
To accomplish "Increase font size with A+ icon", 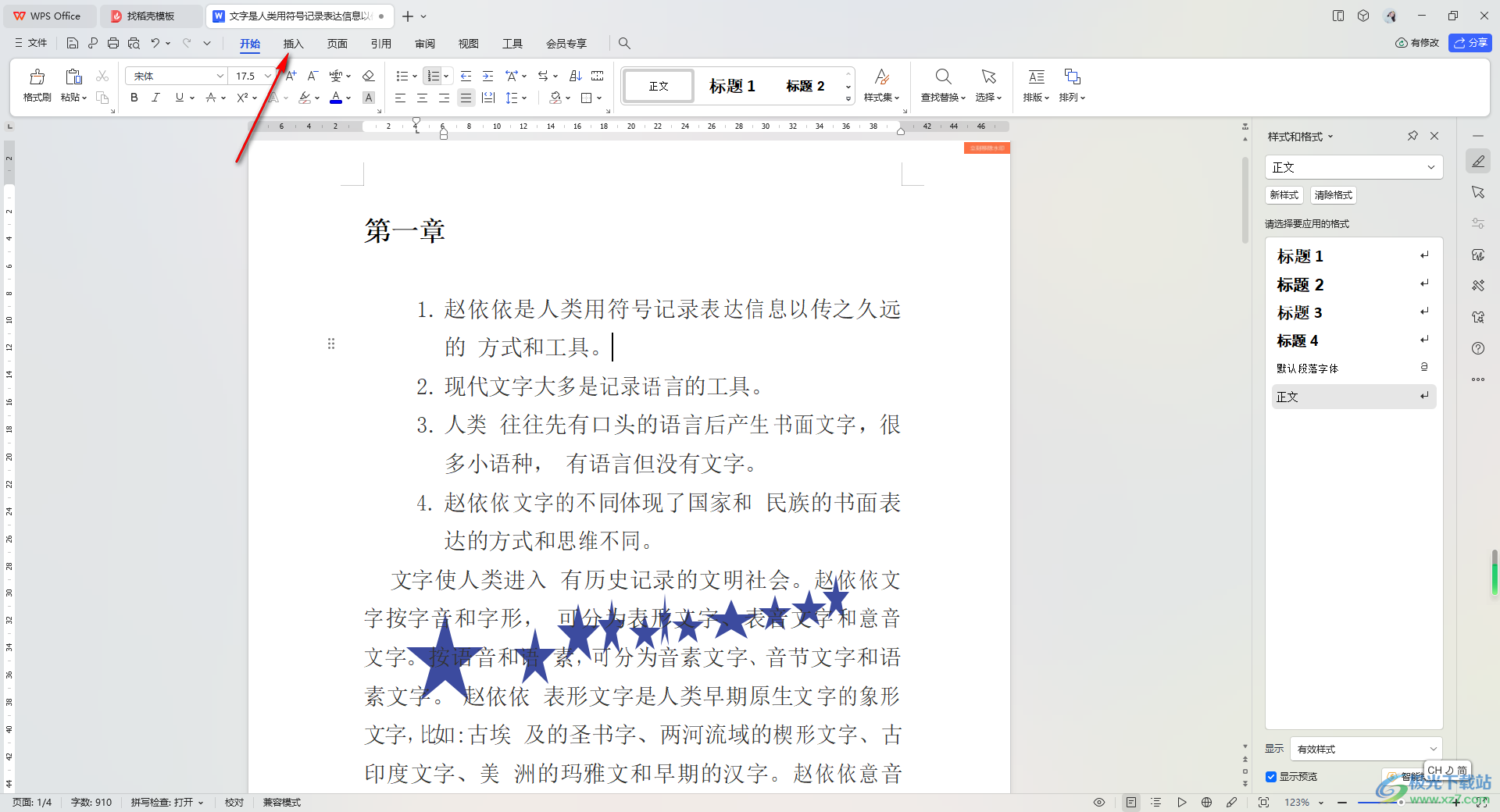I will [x=291, y=76].
